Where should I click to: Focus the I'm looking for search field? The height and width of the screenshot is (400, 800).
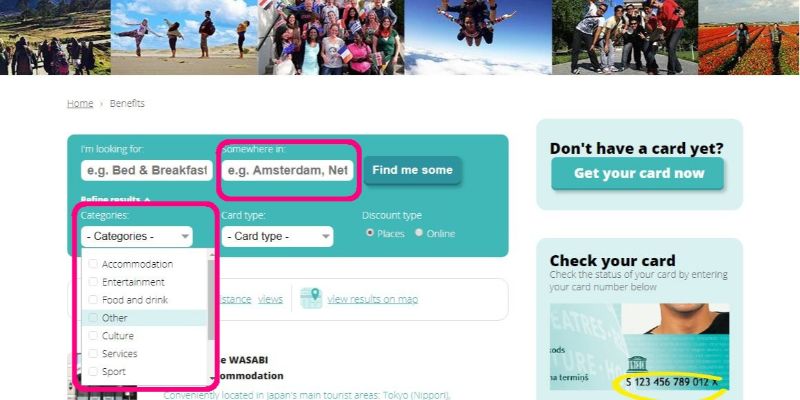point(146,170)
